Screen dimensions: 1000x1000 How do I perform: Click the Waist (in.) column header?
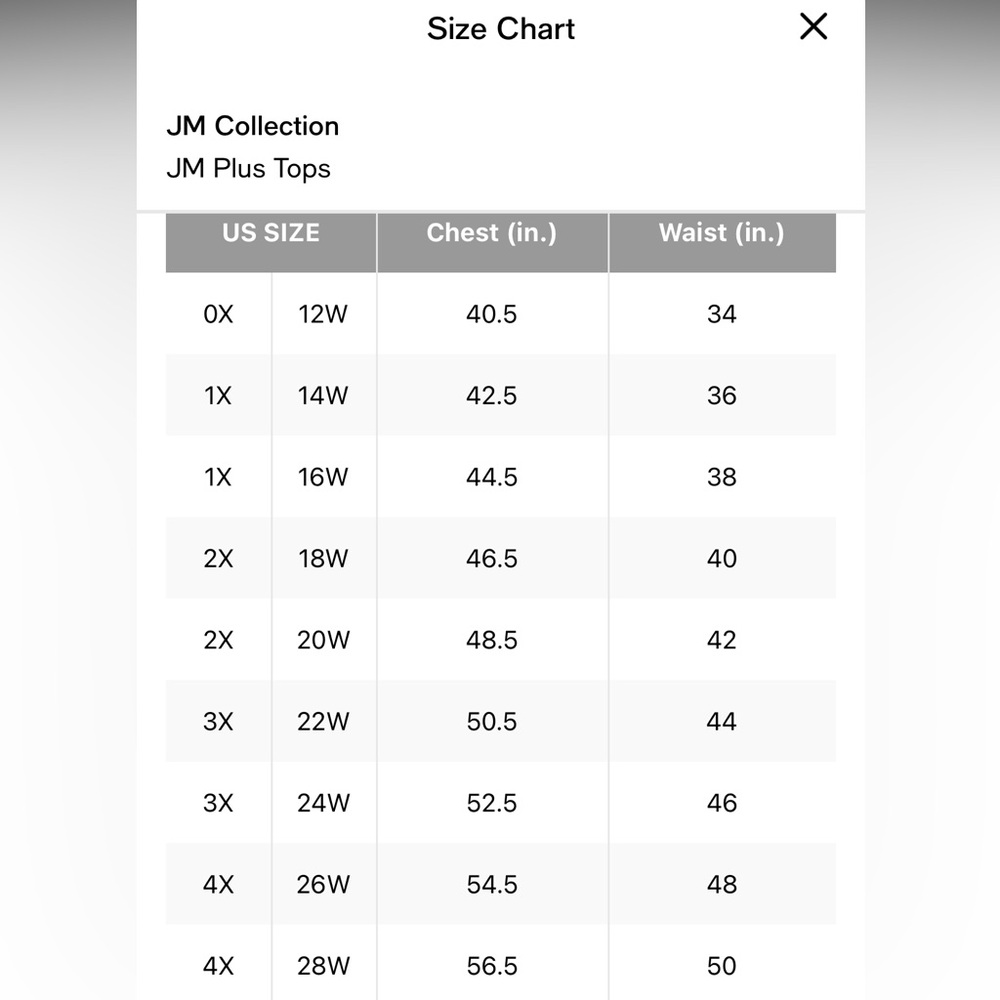[721, 233]
